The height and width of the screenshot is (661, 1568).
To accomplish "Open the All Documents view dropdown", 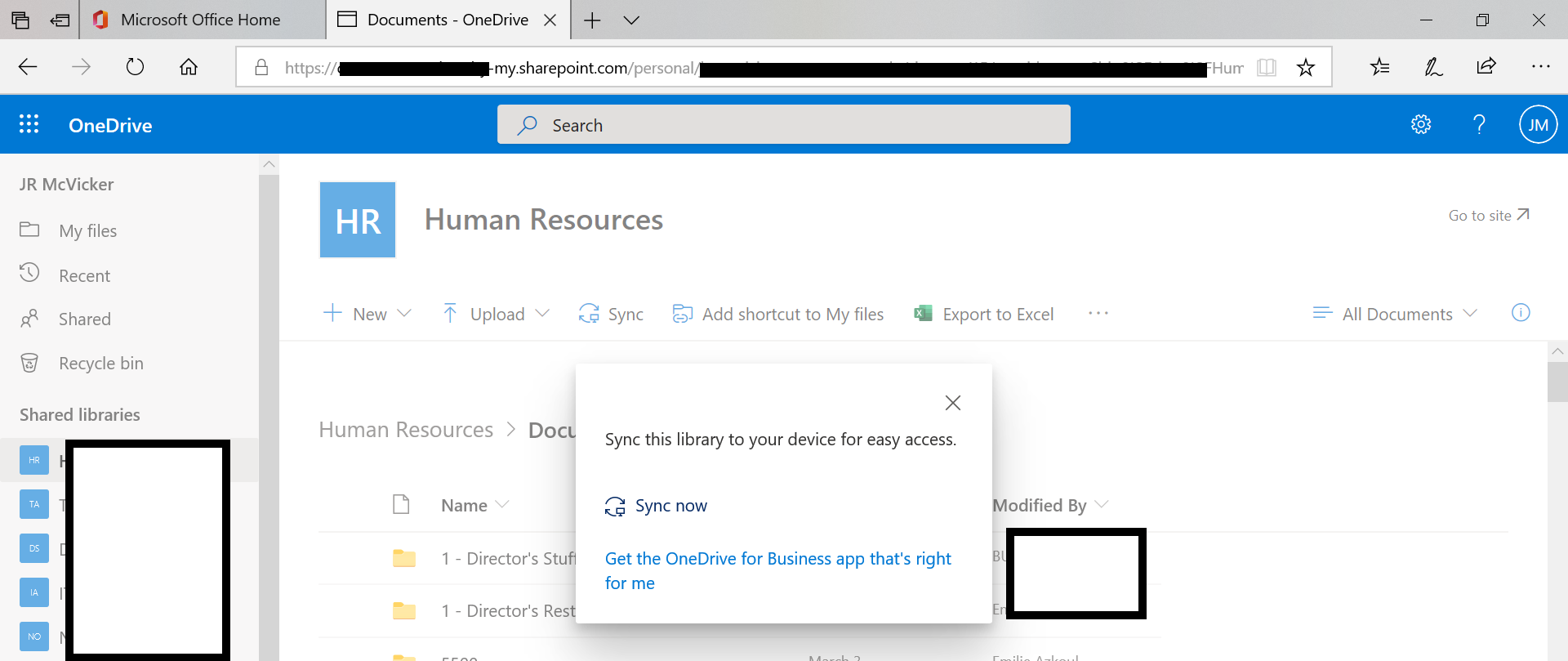I will click(x=1395, y=314).
